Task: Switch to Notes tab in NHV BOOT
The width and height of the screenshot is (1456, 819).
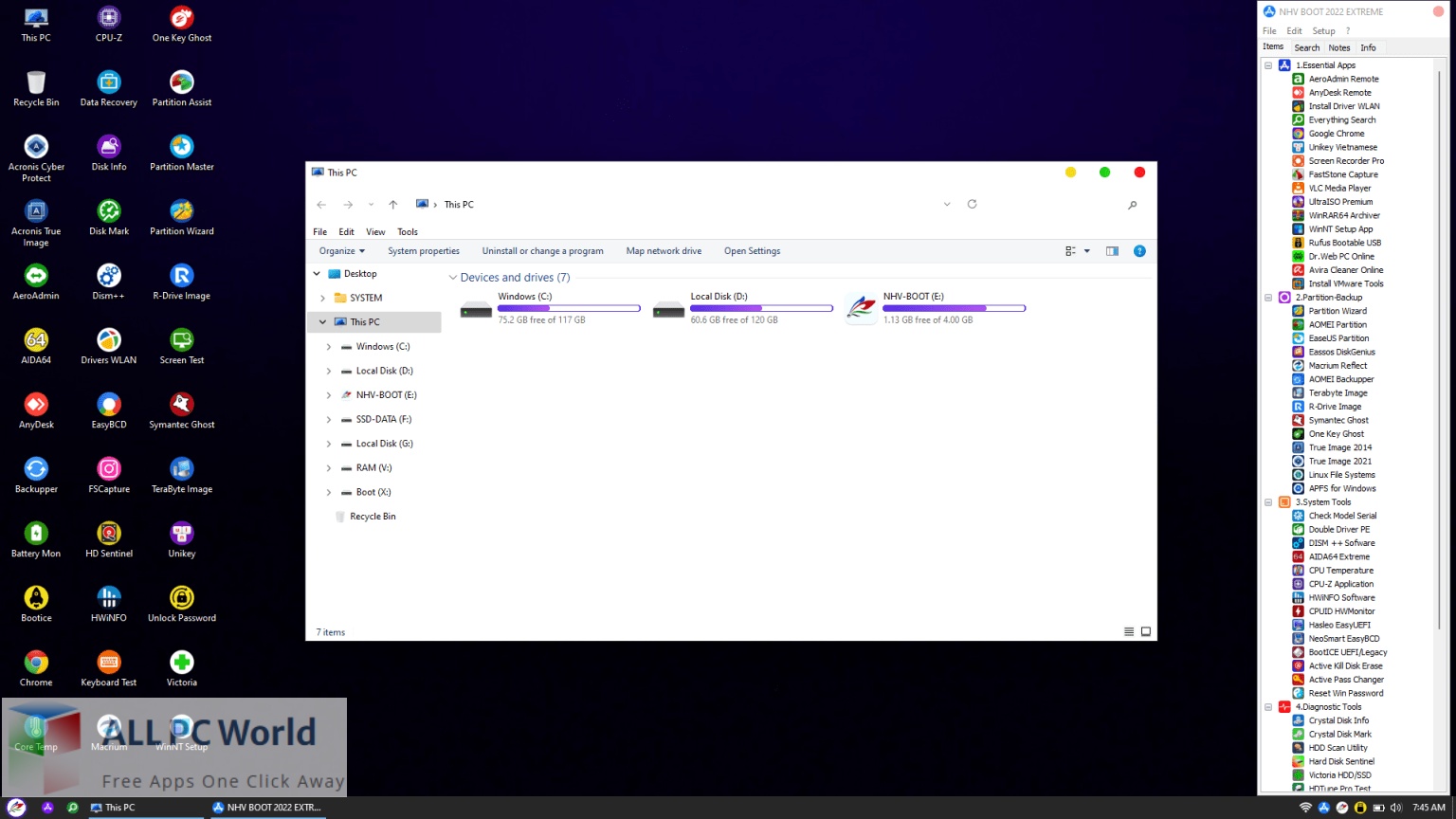Action: tap(1339, 47)
